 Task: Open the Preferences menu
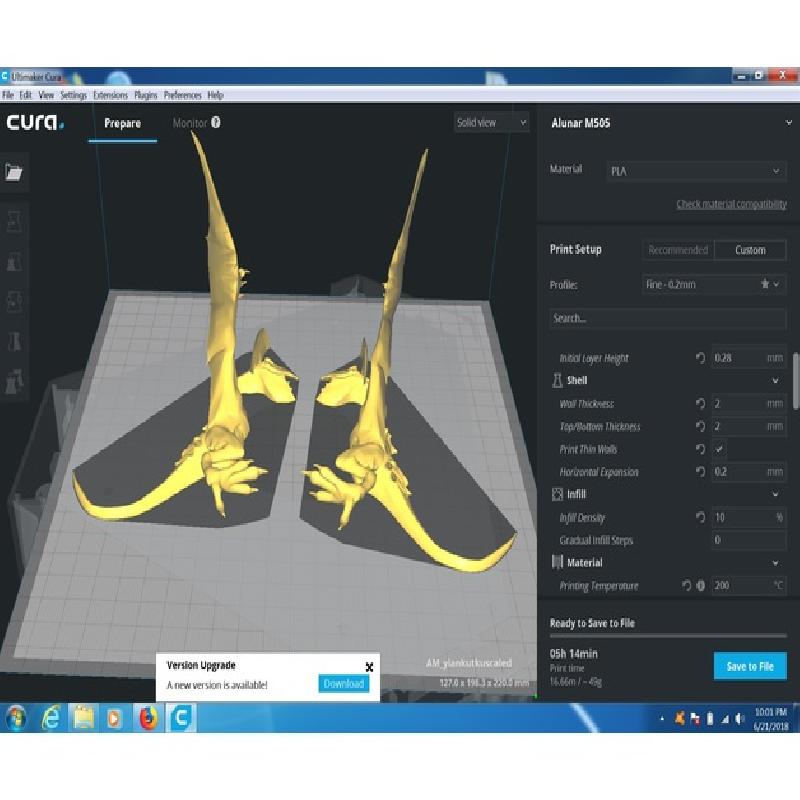(183, 95)
